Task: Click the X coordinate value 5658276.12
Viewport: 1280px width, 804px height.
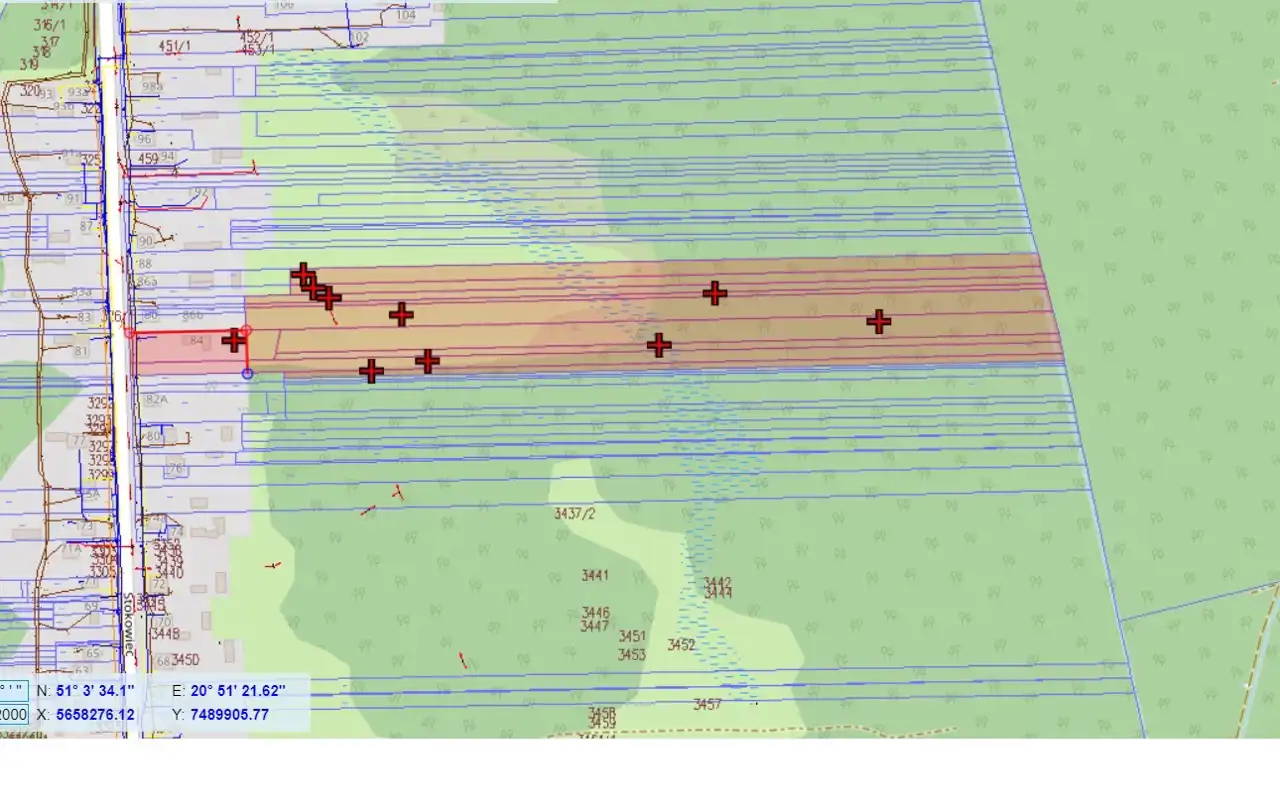Action: (x=95, y=714)
